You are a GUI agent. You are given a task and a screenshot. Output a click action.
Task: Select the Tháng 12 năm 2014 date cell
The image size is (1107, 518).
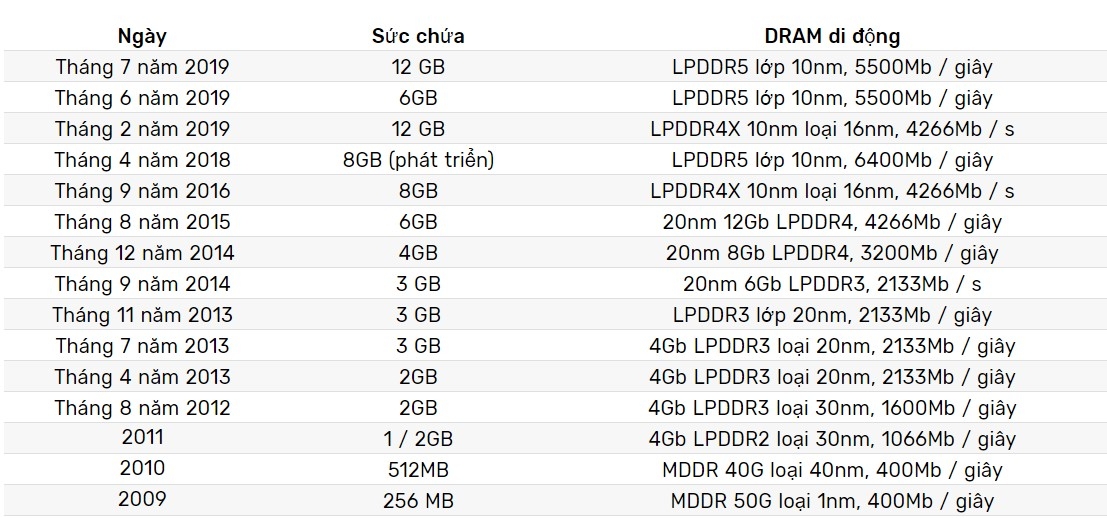pos(142,253)
